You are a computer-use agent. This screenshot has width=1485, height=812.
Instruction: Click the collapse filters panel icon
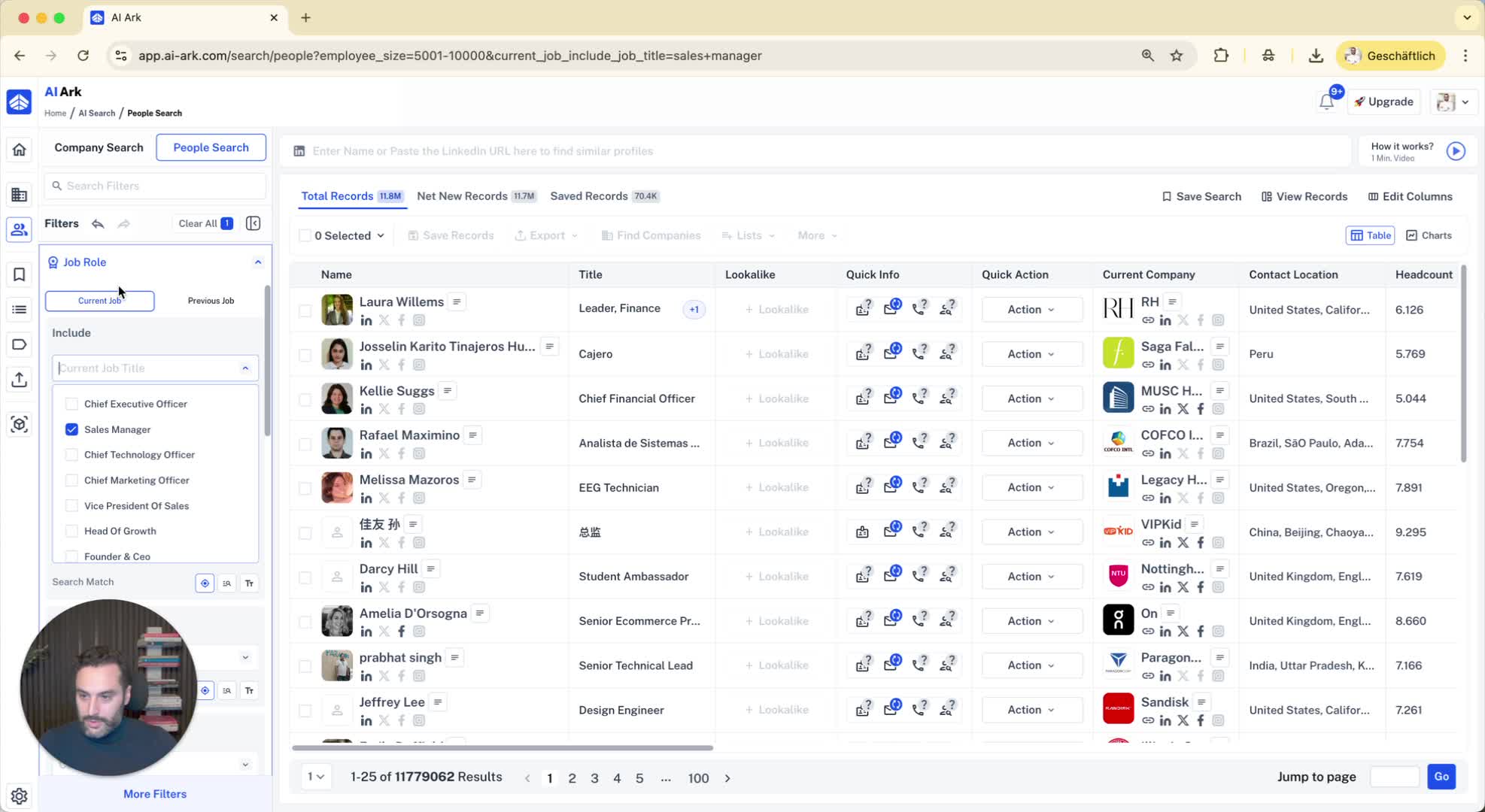[254, 223]
